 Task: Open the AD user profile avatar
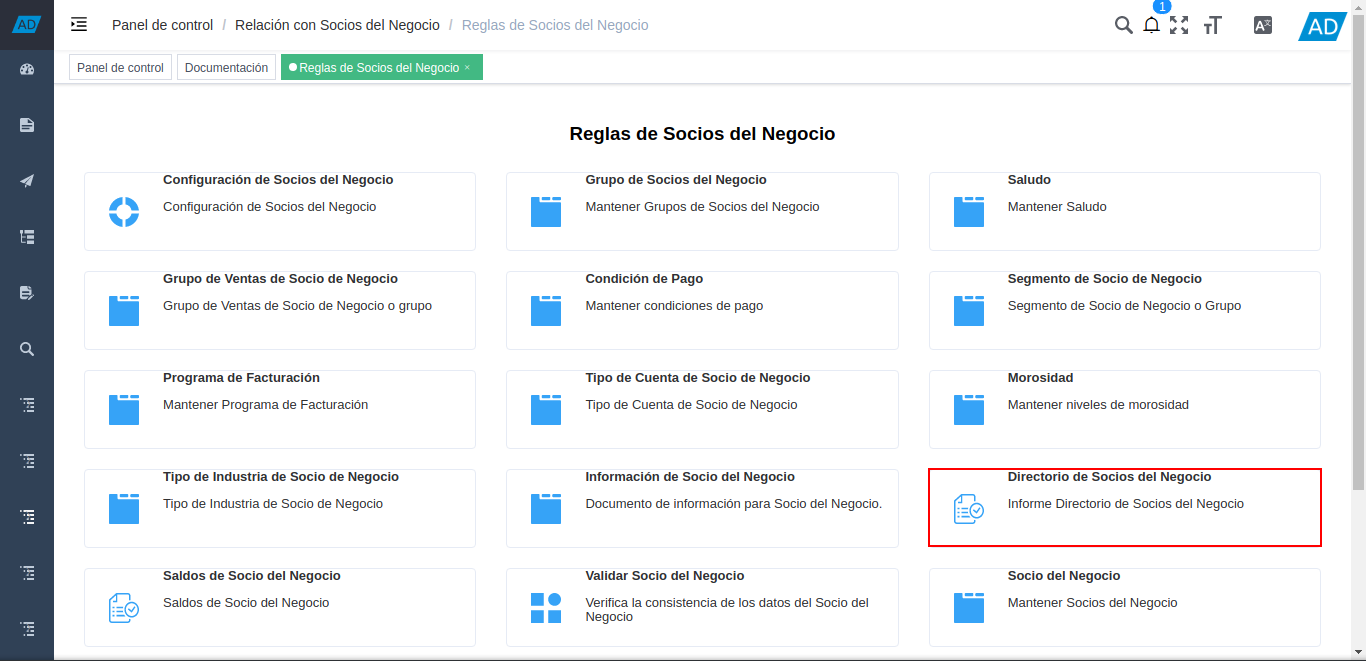1322,25
